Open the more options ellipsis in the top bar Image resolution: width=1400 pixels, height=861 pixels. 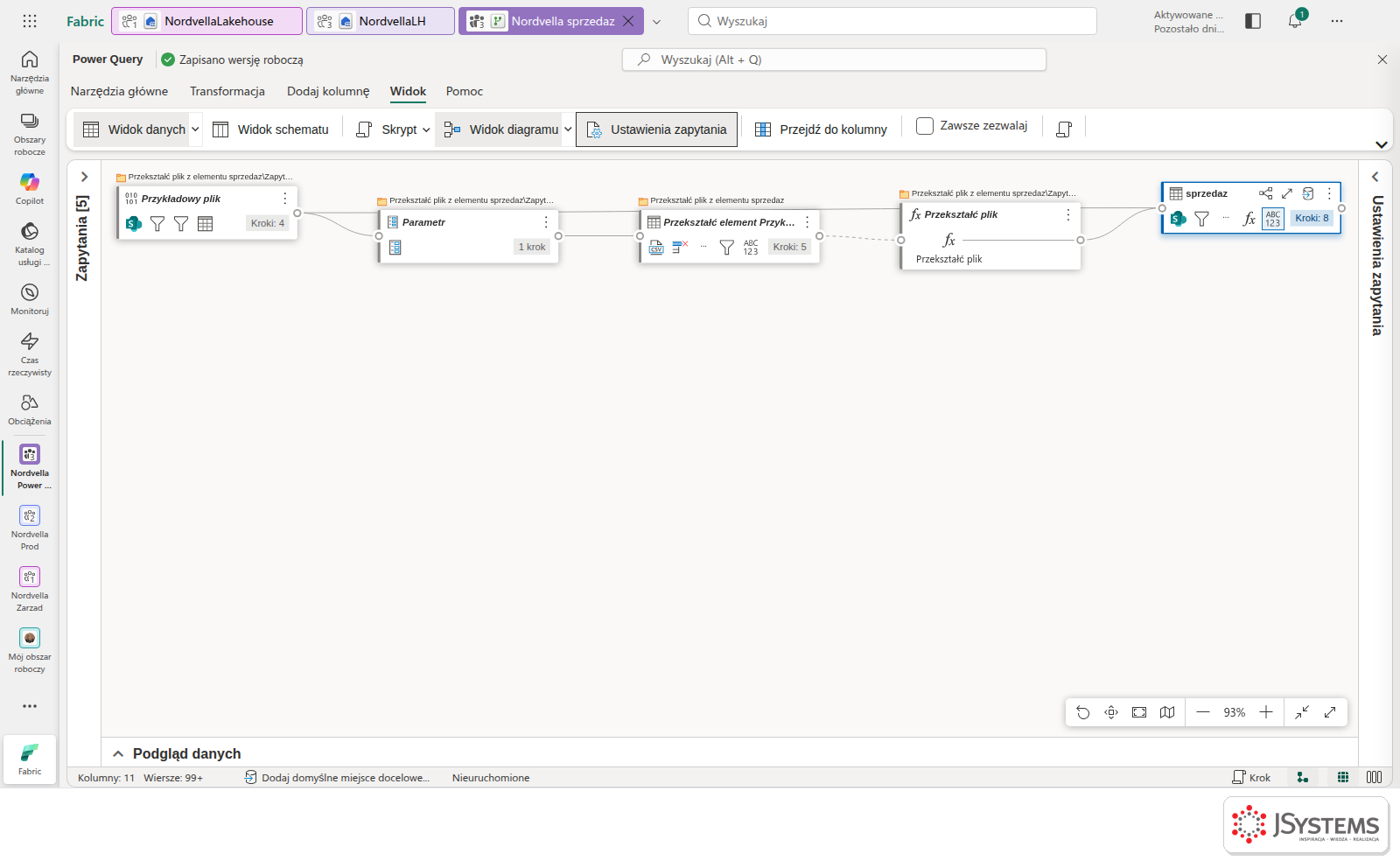[1337, 21]
